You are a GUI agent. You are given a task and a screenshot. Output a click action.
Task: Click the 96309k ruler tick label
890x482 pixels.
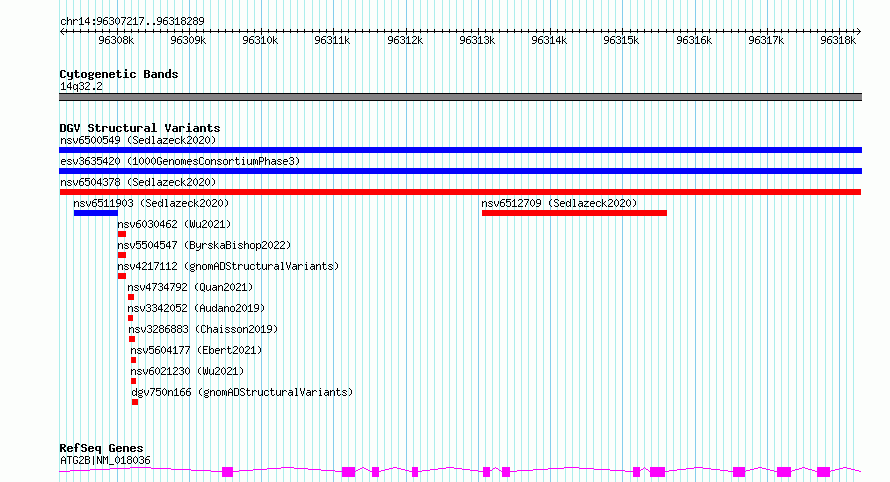[x=188, y=40]
